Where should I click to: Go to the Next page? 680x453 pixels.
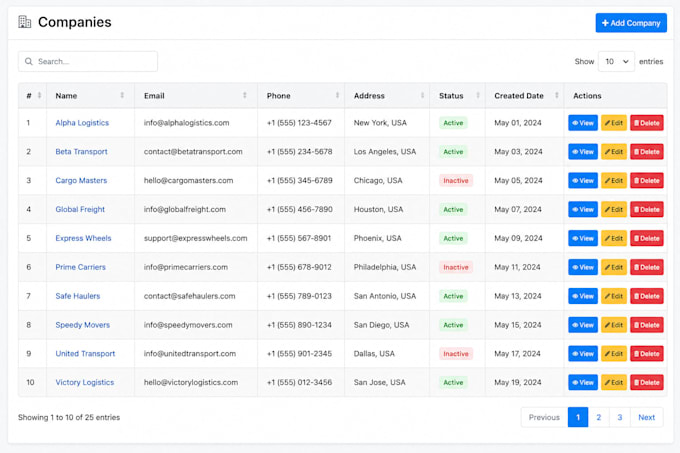[x=647, y=417]
